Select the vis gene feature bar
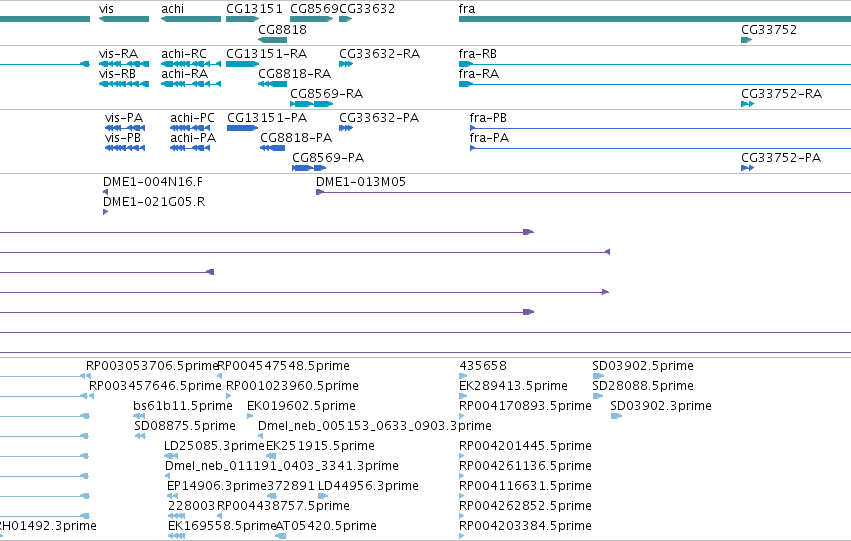 [x=124, y=19]
